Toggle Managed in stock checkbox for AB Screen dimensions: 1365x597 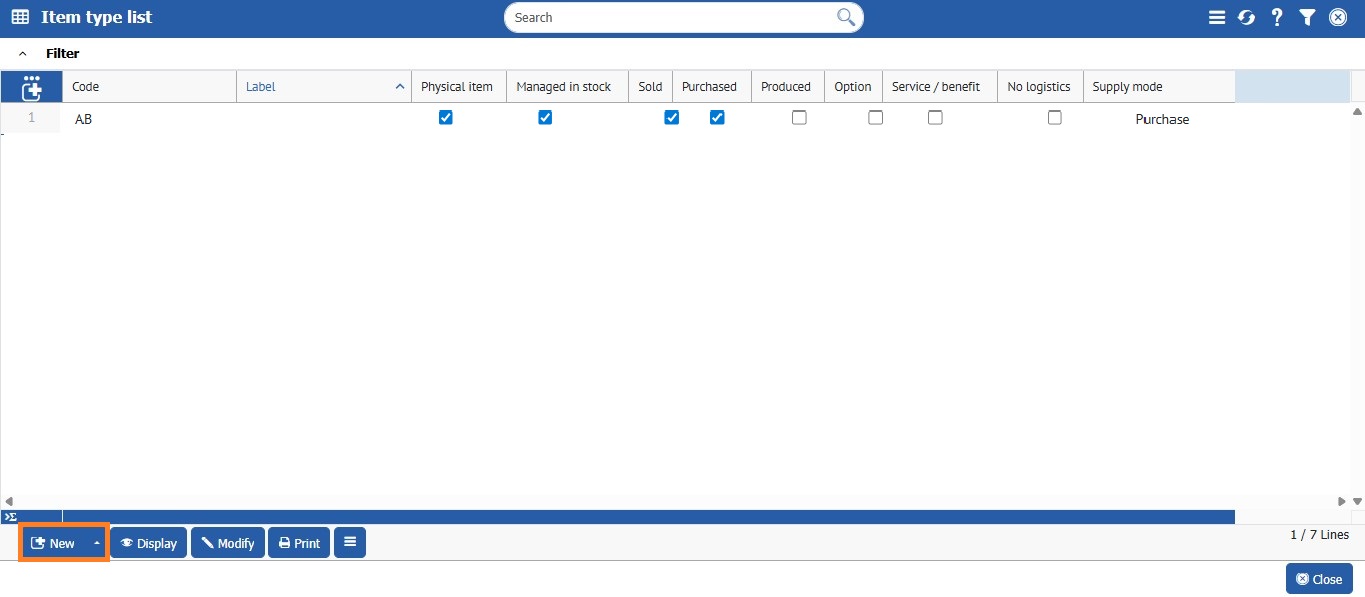(545, 118)
